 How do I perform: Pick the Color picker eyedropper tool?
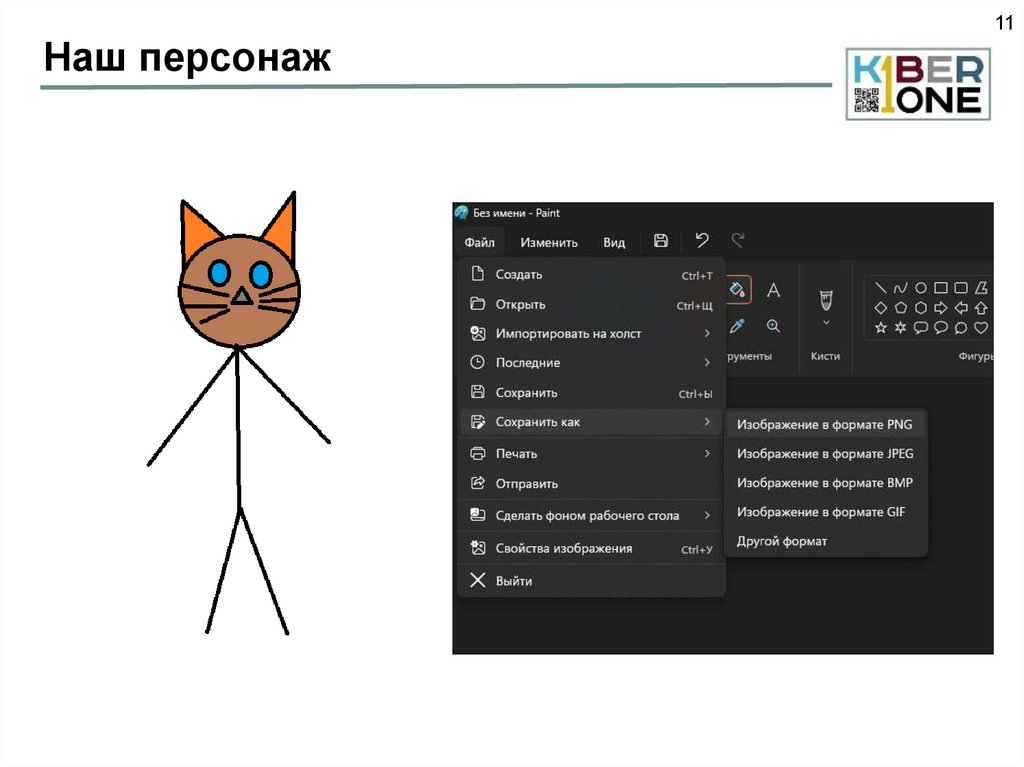point(737,326)
